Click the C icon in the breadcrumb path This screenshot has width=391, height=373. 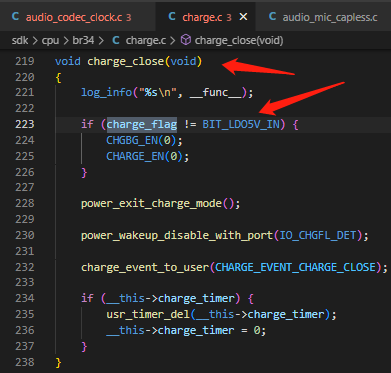[116, 40]
